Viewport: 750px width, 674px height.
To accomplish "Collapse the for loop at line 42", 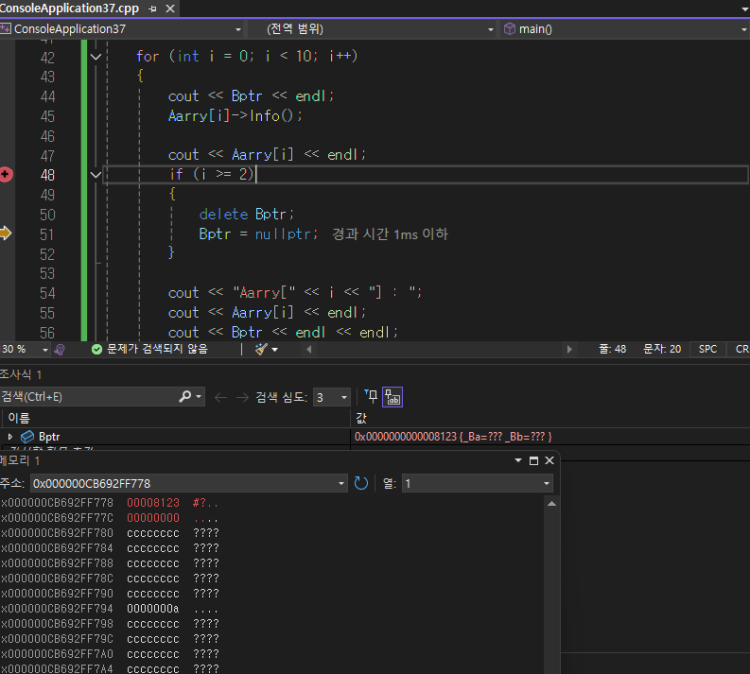I will point(96,57).
